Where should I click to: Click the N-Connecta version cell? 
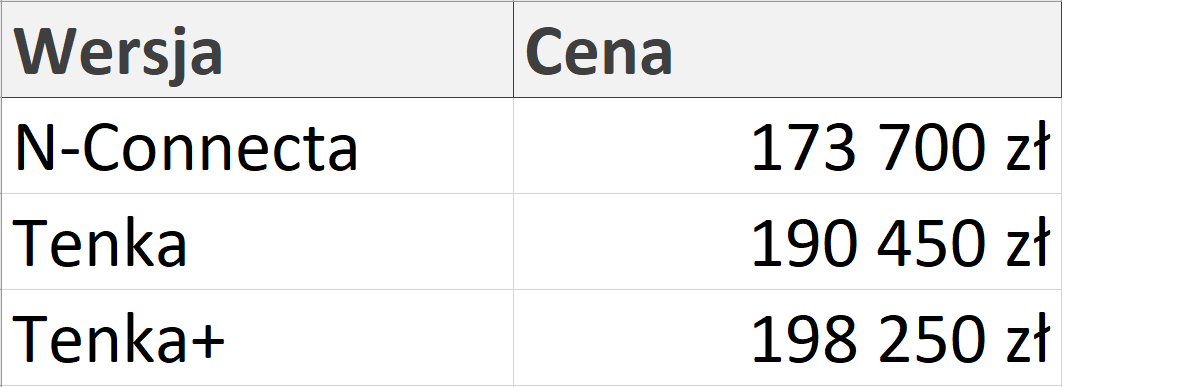coord(257,146)
